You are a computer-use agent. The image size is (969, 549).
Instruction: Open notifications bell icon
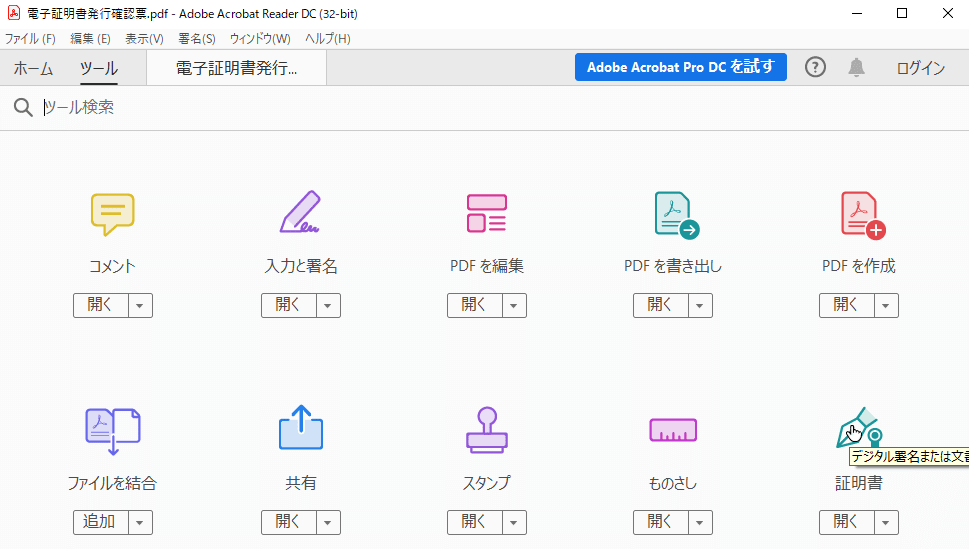[856, 68]
